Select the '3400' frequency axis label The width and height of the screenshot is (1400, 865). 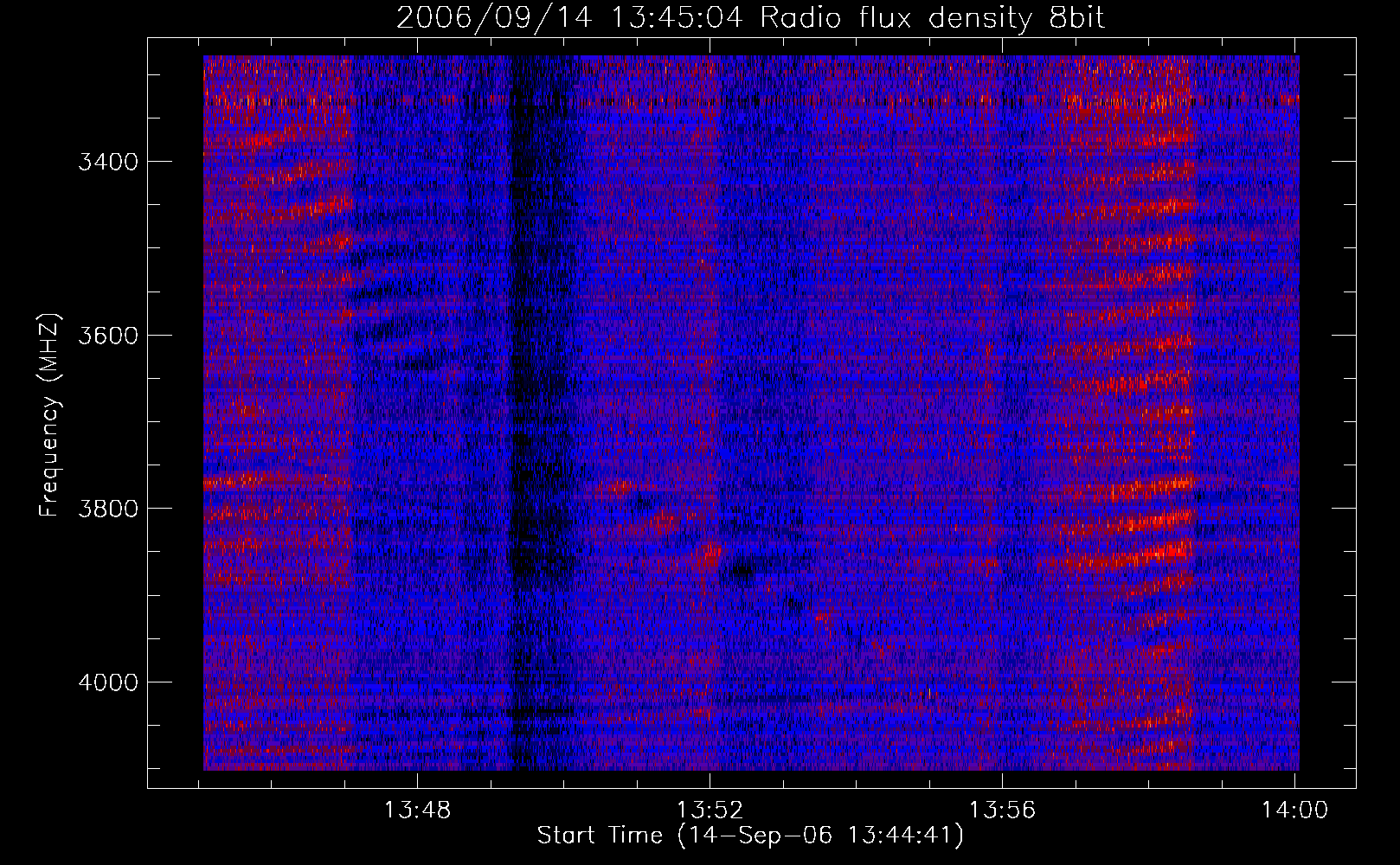pyautogui.click(x=108, y=162)
